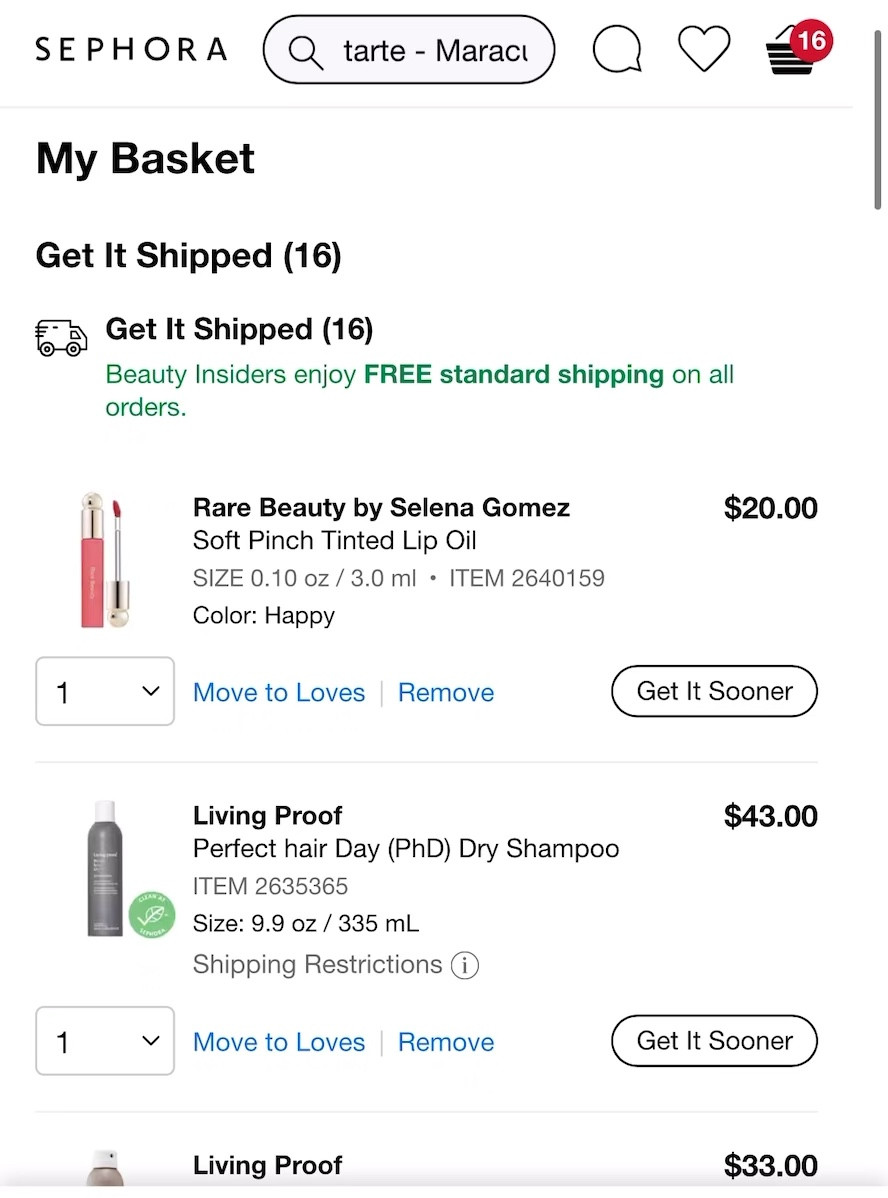The width and height of the screenshot is (888, 1198).
Task: Click the SEPHORA logo
Action: [x=130, y=49]
